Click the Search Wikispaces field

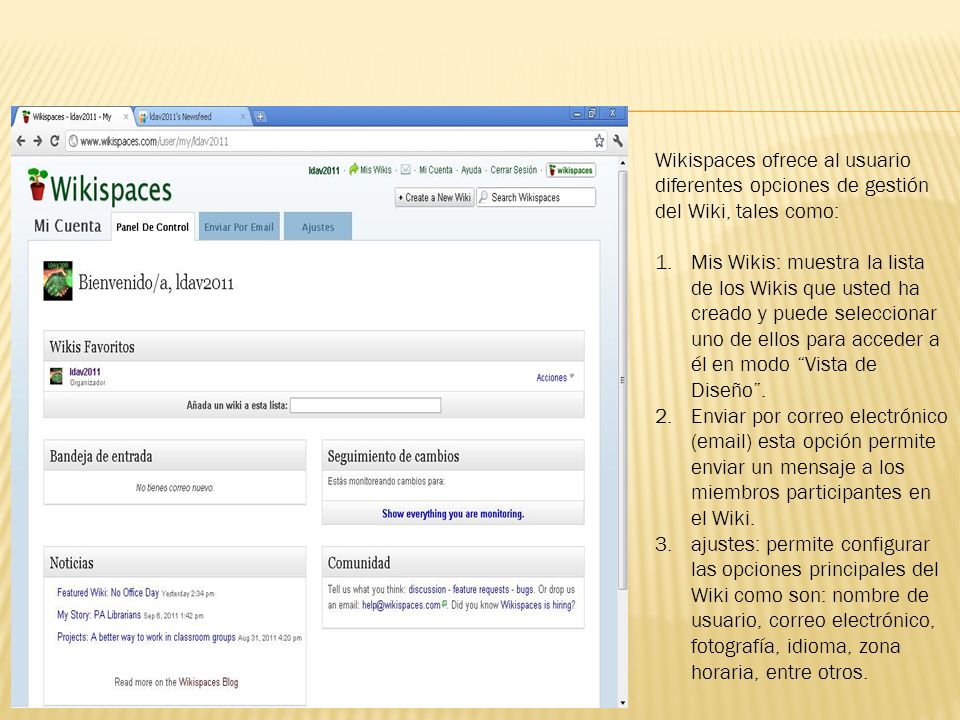[x=536, y=197]
